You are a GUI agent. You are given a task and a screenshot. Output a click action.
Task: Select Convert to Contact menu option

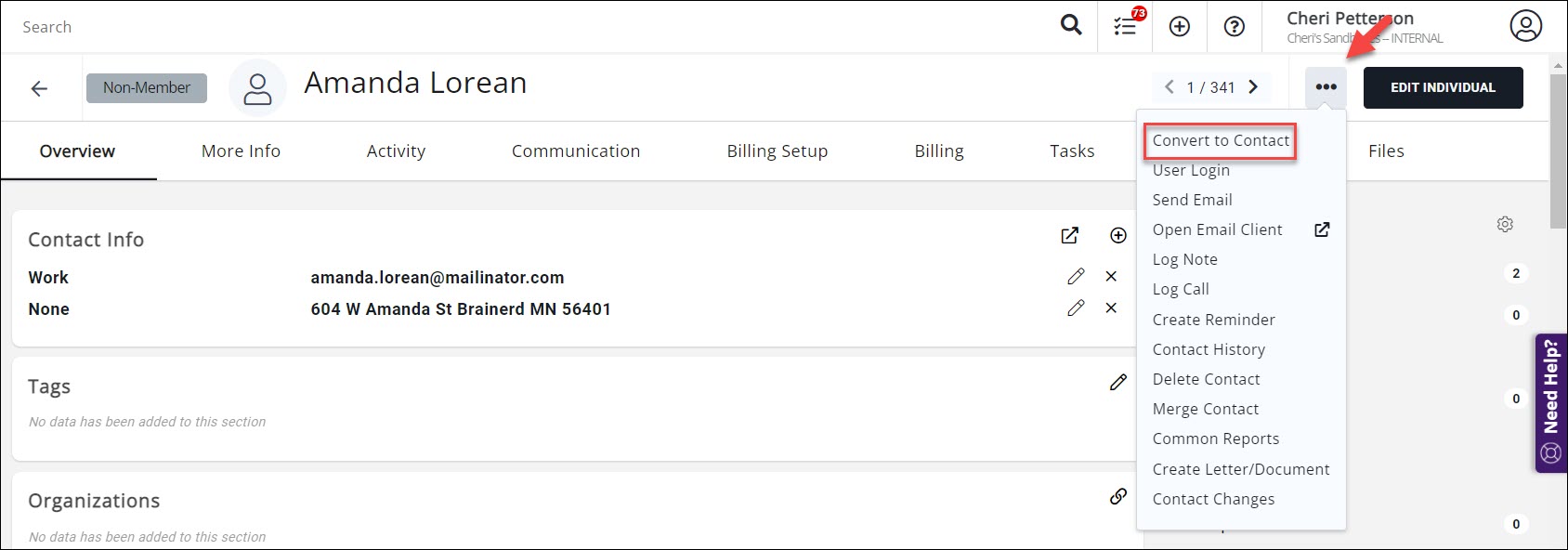point(1221,140)
